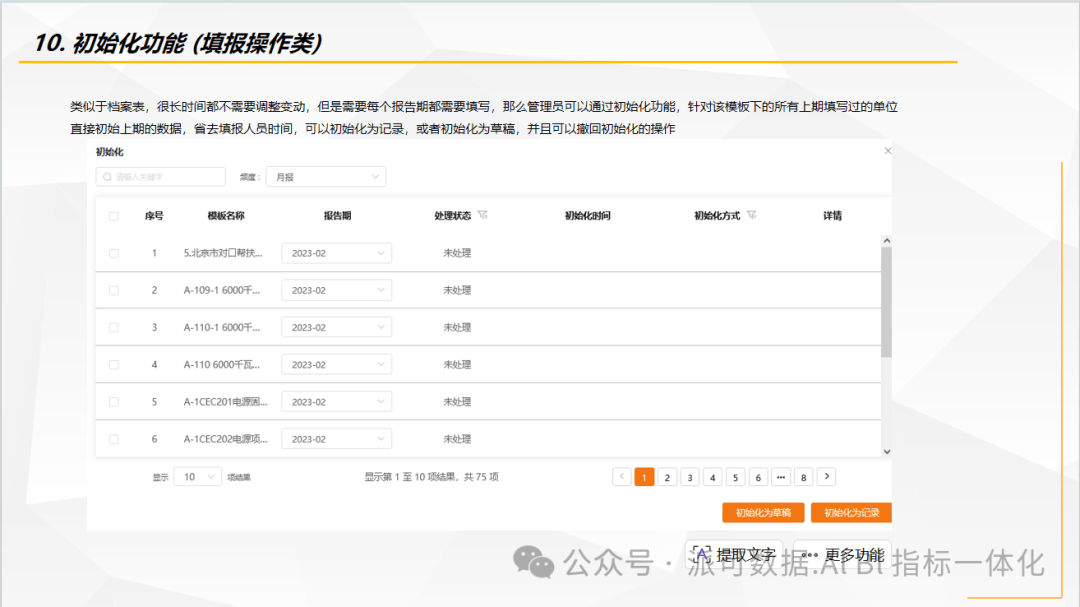Jump to page 8 in pagination
1080x607 pixels.
(803, 477)
